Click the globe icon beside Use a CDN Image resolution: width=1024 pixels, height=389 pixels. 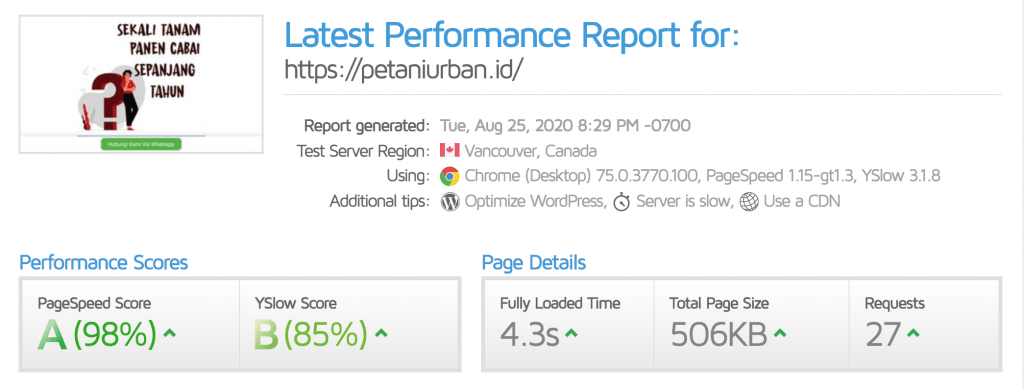[749, 202]
